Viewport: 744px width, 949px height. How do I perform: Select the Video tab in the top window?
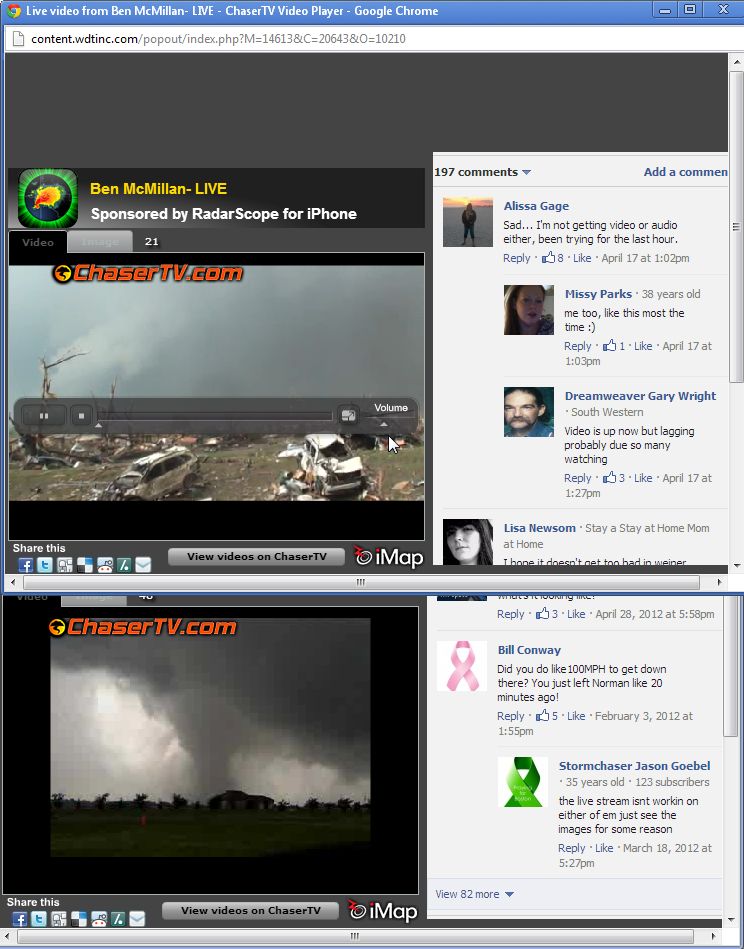38,242
